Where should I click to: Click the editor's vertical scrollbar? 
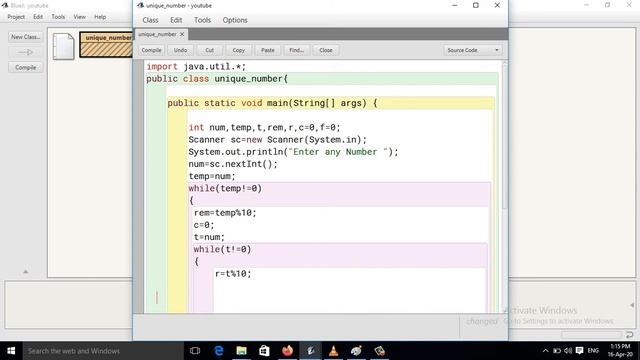pyautogui.click(x=504, y=137)
